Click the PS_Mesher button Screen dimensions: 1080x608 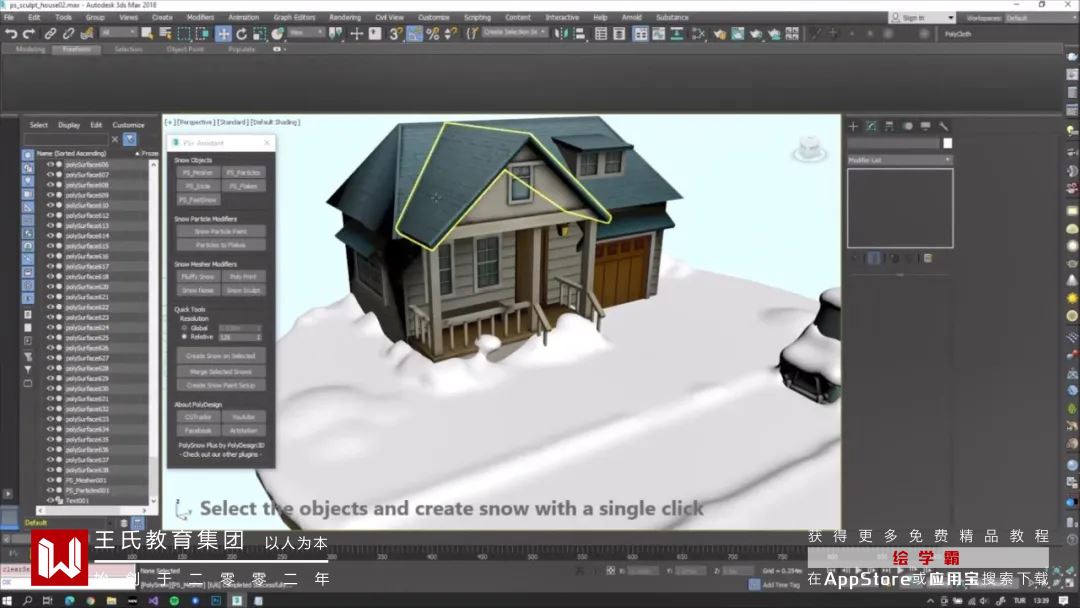[x=198, y=173]
